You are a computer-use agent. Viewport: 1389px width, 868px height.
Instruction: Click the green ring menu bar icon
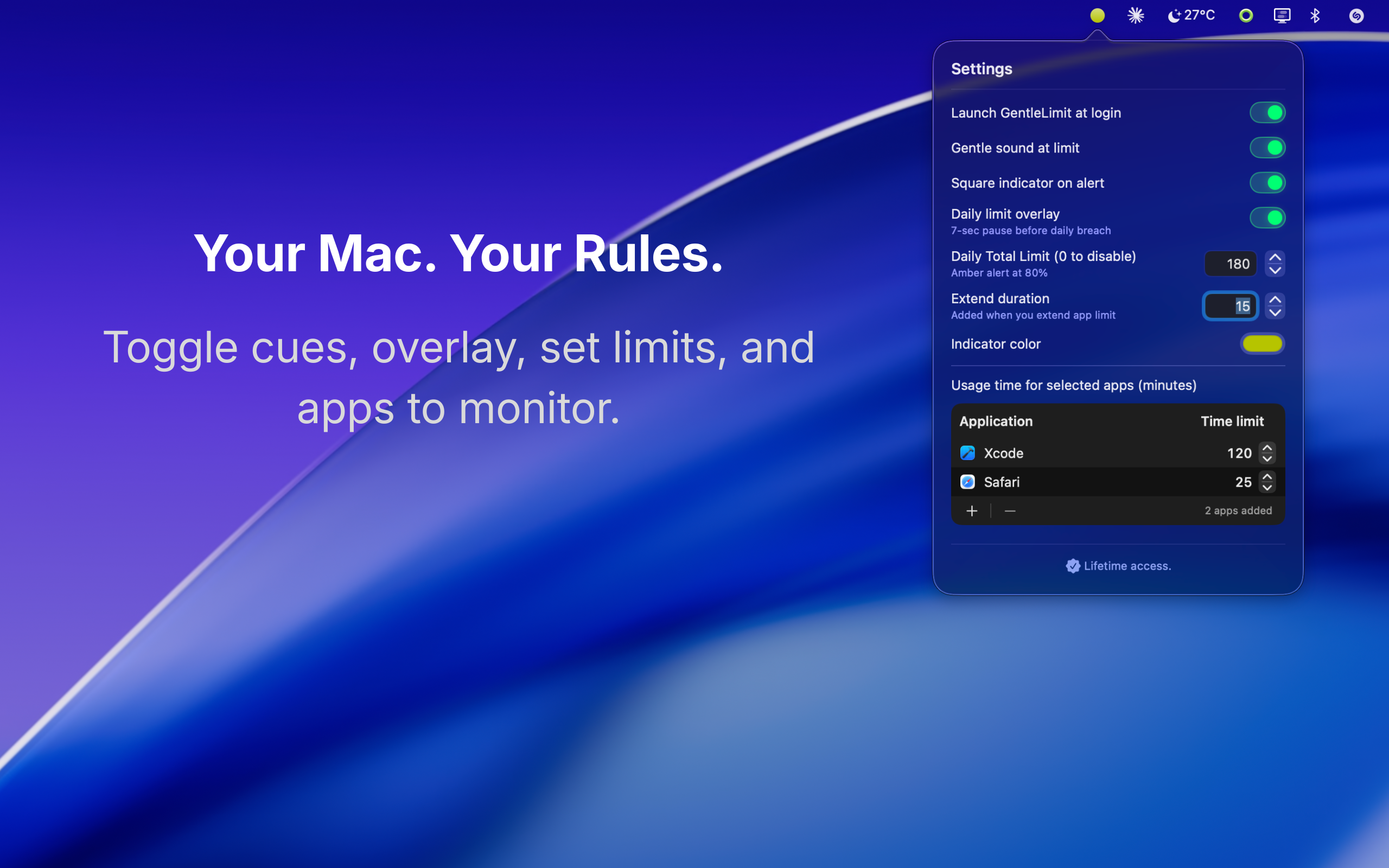tap(1246, 16)
